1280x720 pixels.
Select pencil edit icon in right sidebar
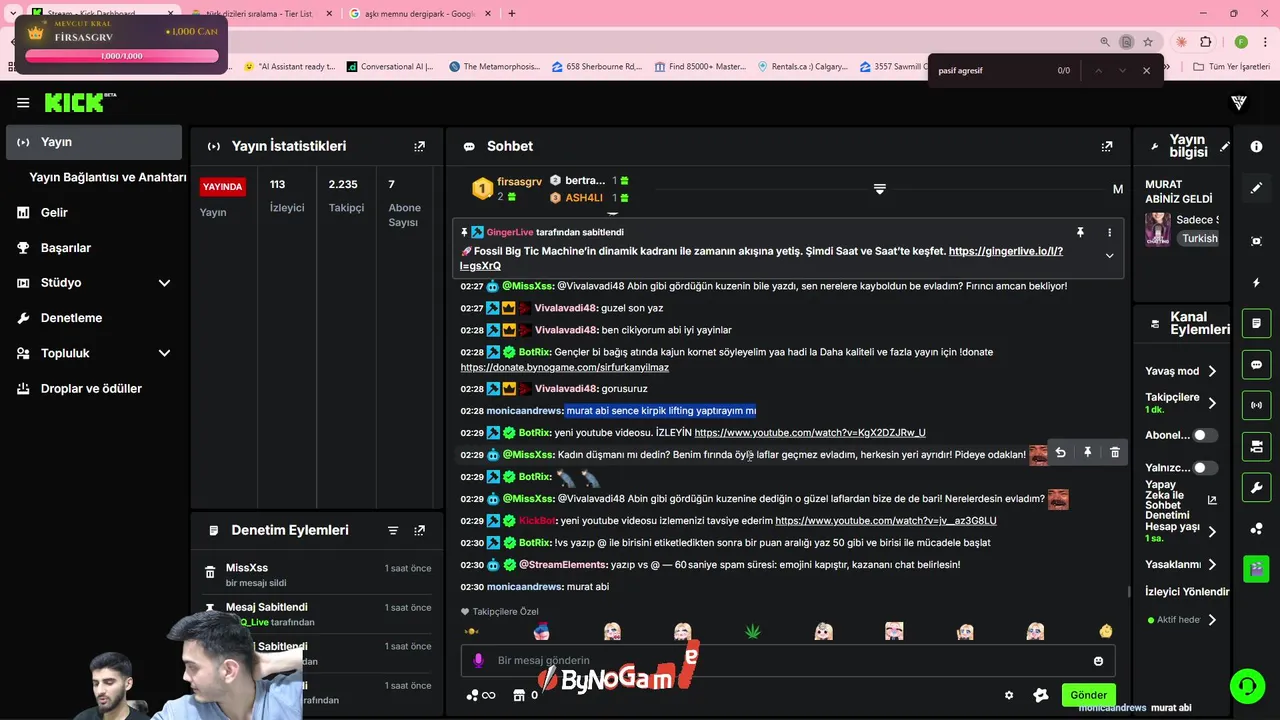tap(1257, 188)
